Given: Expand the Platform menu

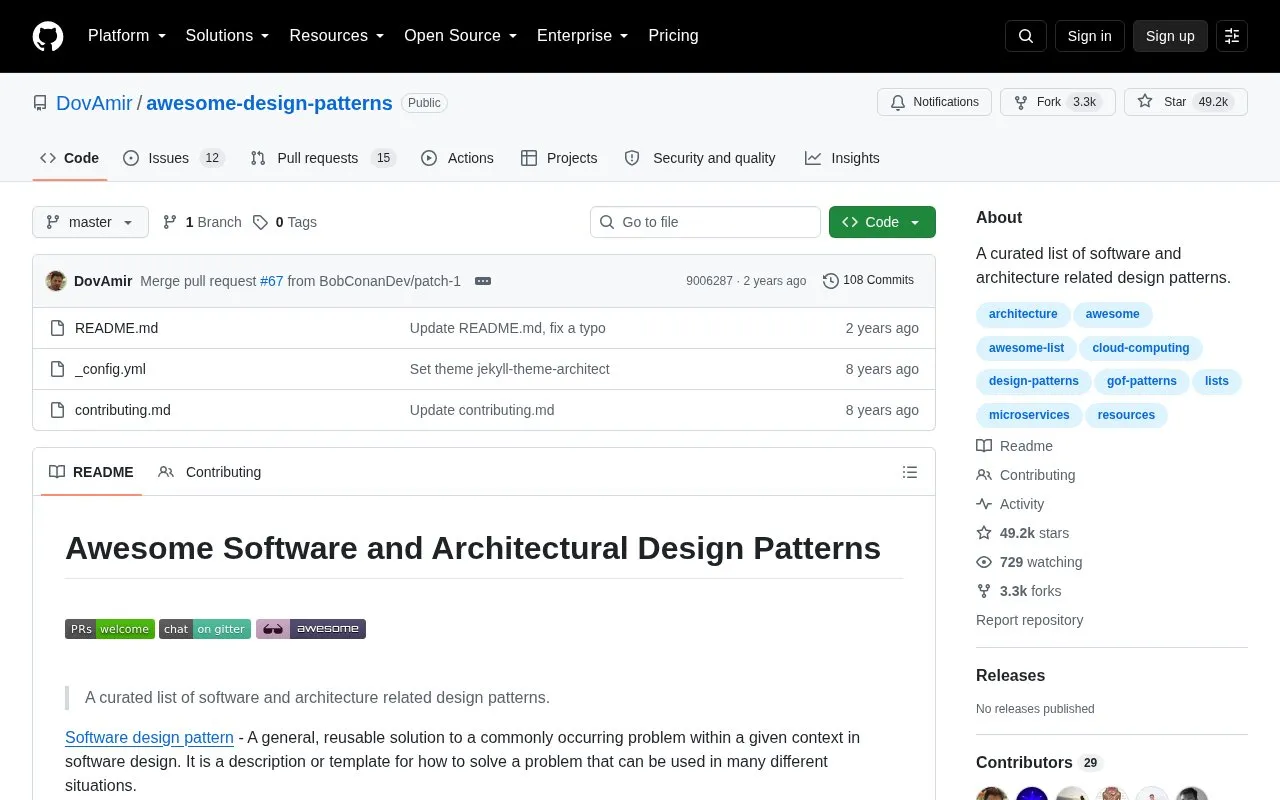Looking at the screenshot, I should (x=127, y=36).
